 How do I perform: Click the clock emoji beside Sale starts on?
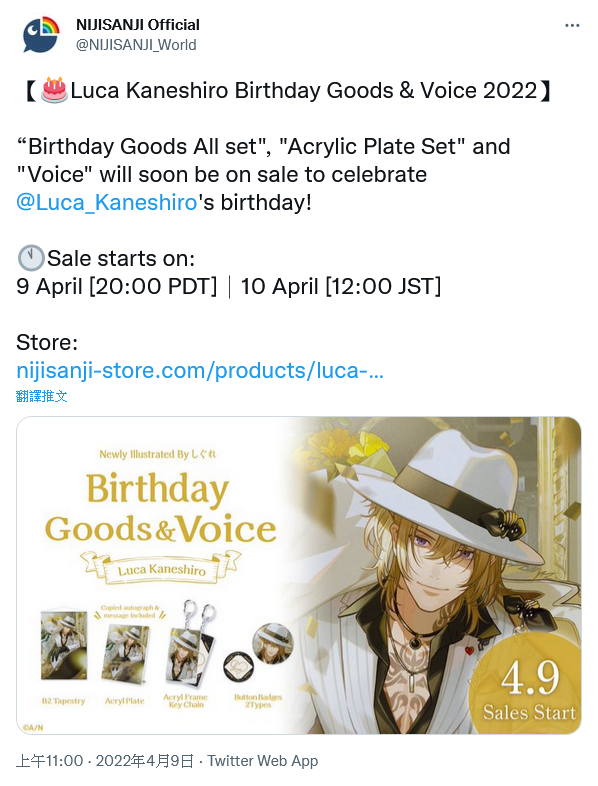pyautogui.click(x=31, y=259)
